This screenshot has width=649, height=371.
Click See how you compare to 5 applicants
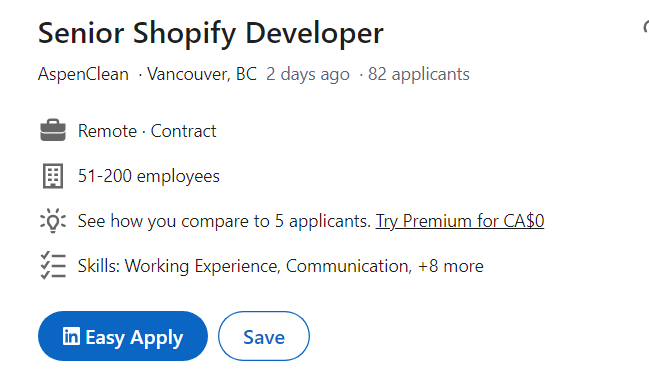click(x=224, y=221)
